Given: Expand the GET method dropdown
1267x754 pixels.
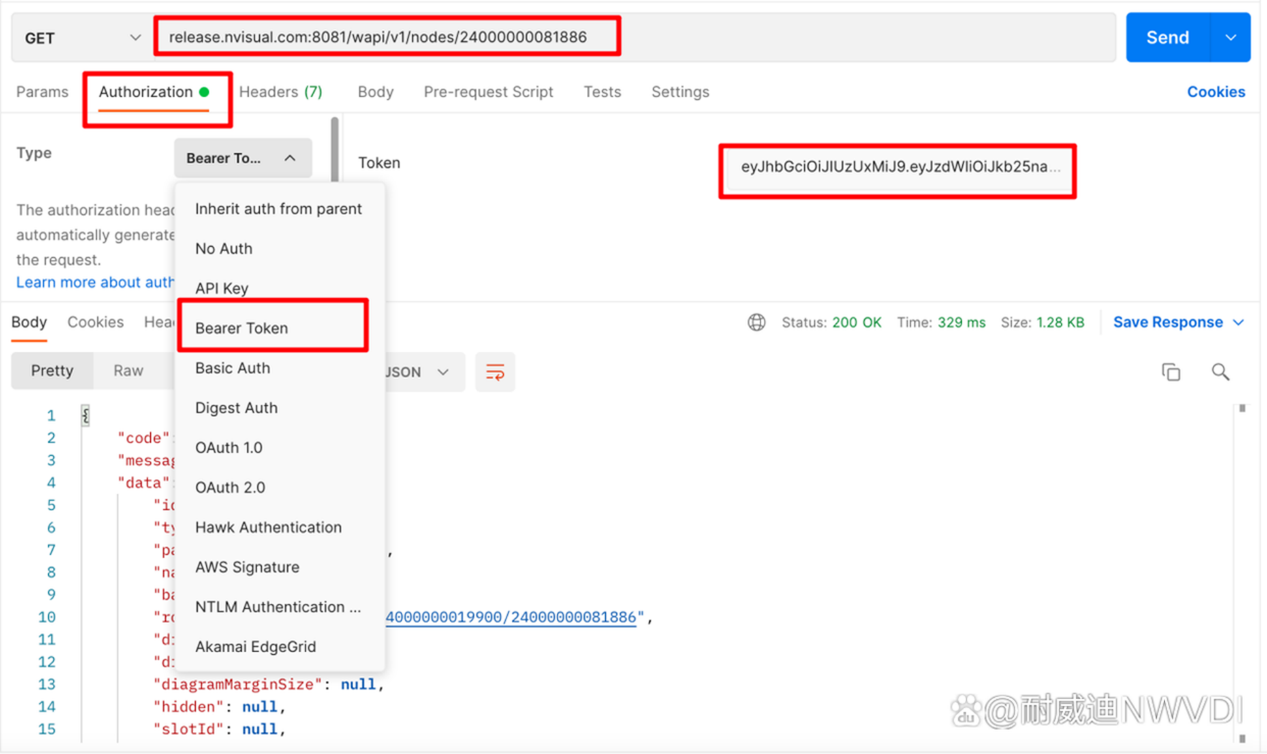Looking at the screenshot, I should point(82,38).
